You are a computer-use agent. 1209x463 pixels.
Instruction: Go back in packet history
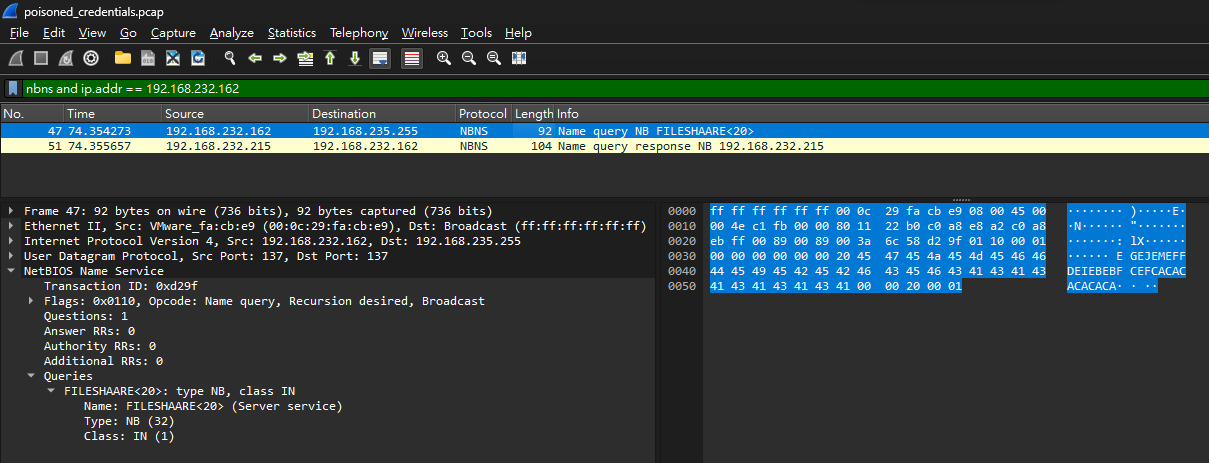pos(255,58)
